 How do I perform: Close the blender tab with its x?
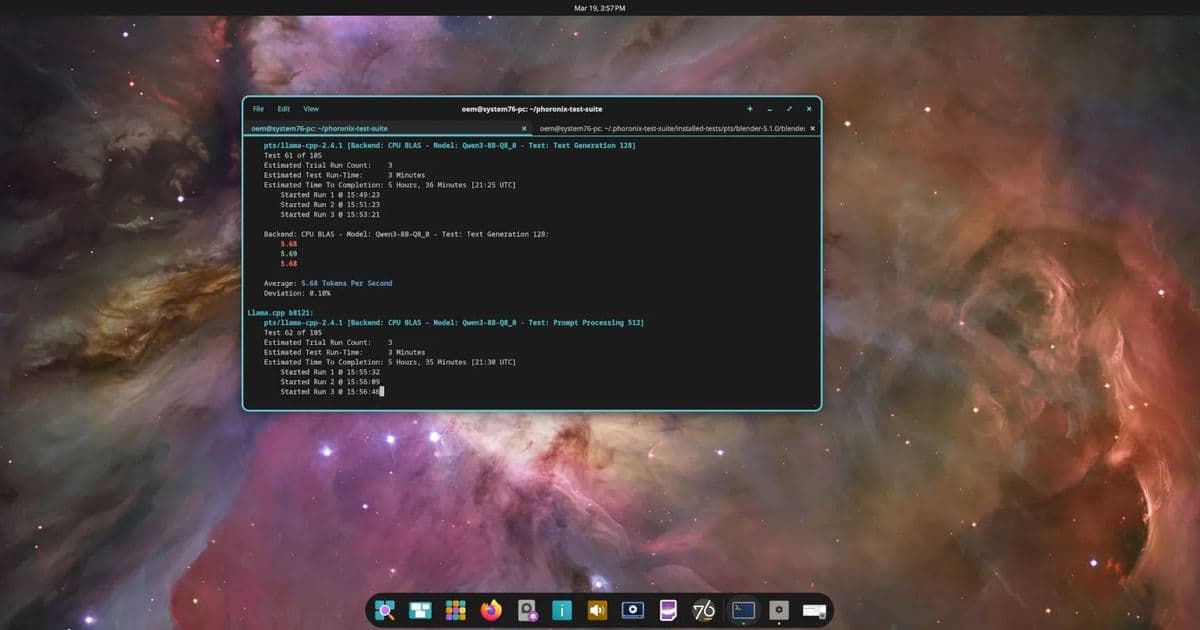[x=811, y=128]
